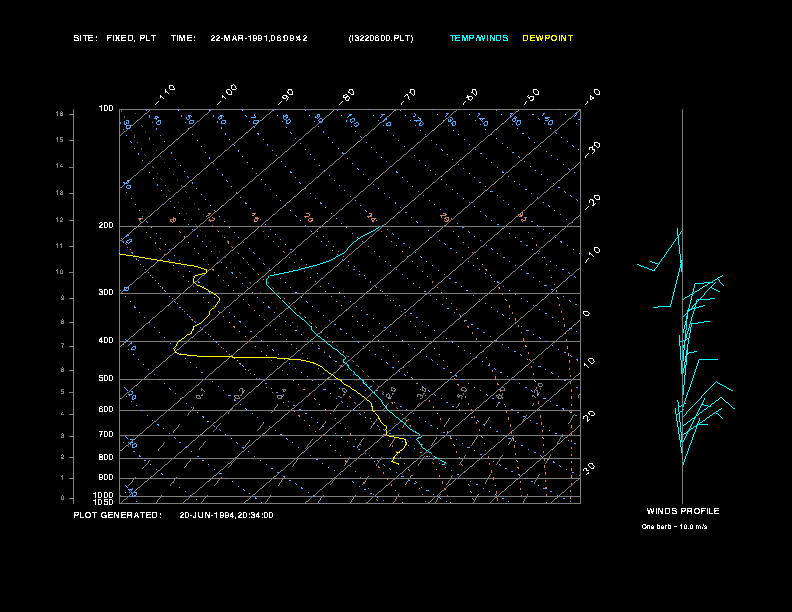The image size is (792, 612).
Task: Click the 100 pressure level label
Action: pyautogui.click(x=106, y=109)
